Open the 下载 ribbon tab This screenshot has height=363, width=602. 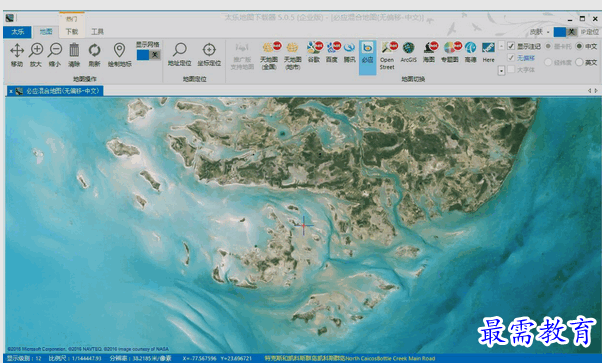pos(72,31)
